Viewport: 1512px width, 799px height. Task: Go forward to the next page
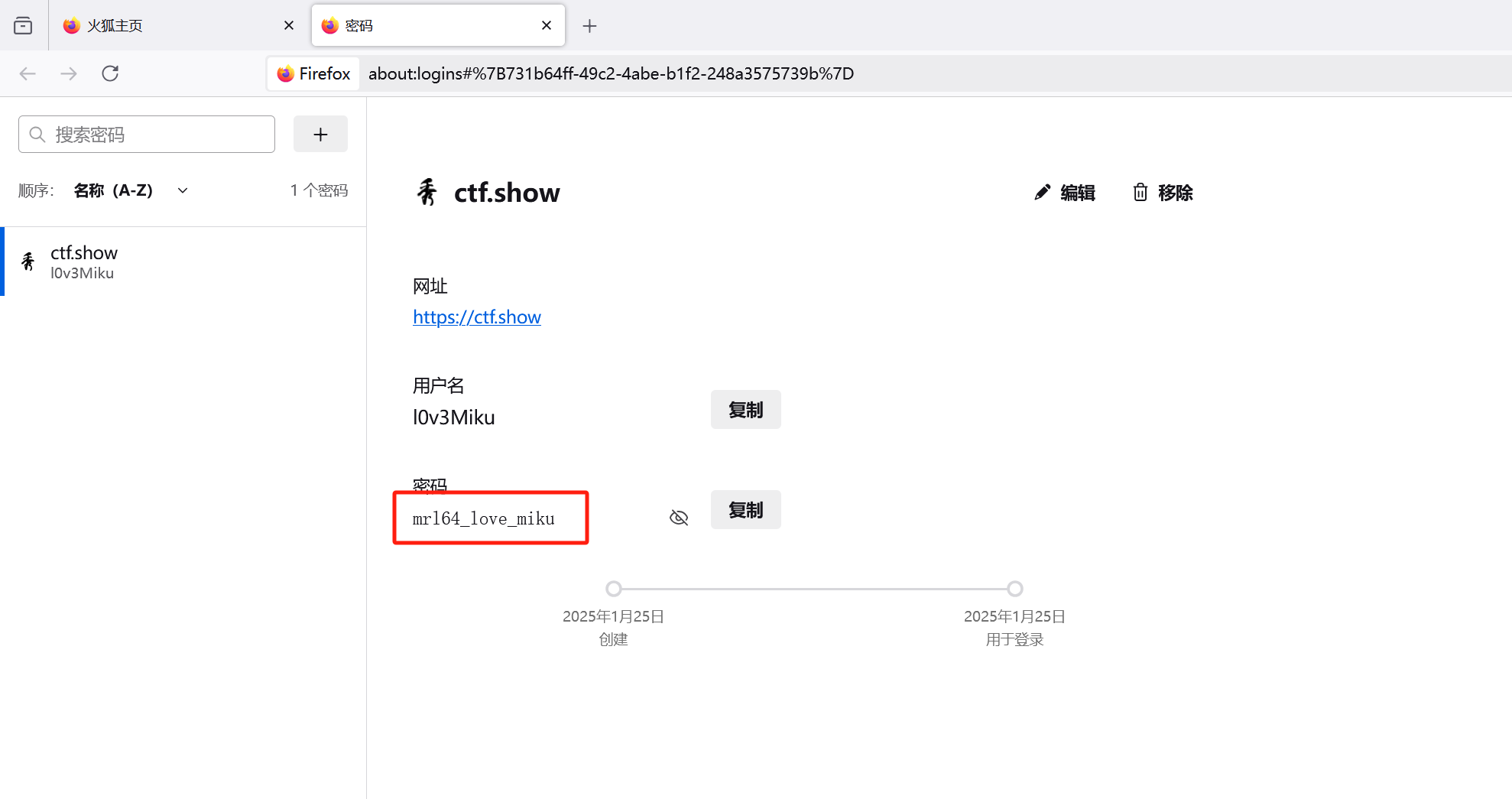(69, 73)
